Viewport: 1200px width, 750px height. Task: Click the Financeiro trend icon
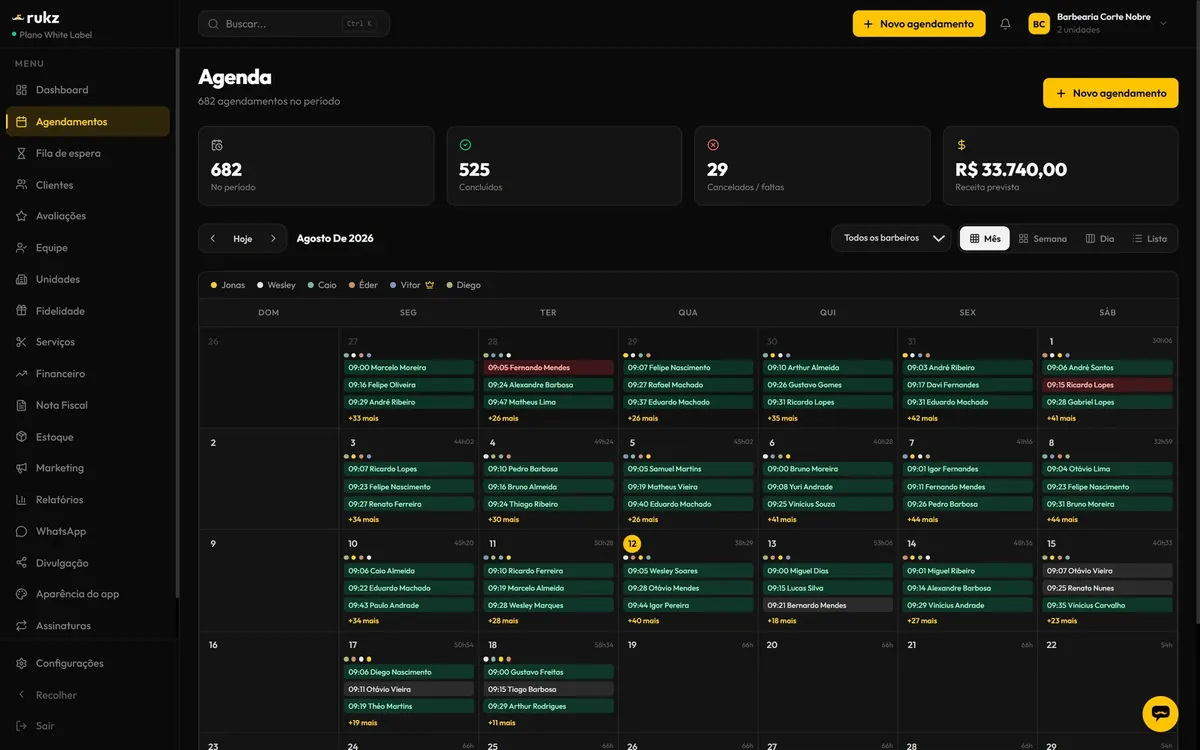pos(22,374)
